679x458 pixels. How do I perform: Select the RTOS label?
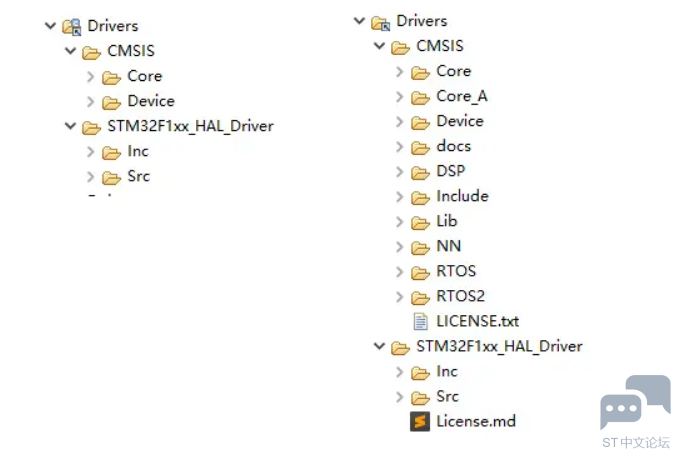[x=456, y=271]
